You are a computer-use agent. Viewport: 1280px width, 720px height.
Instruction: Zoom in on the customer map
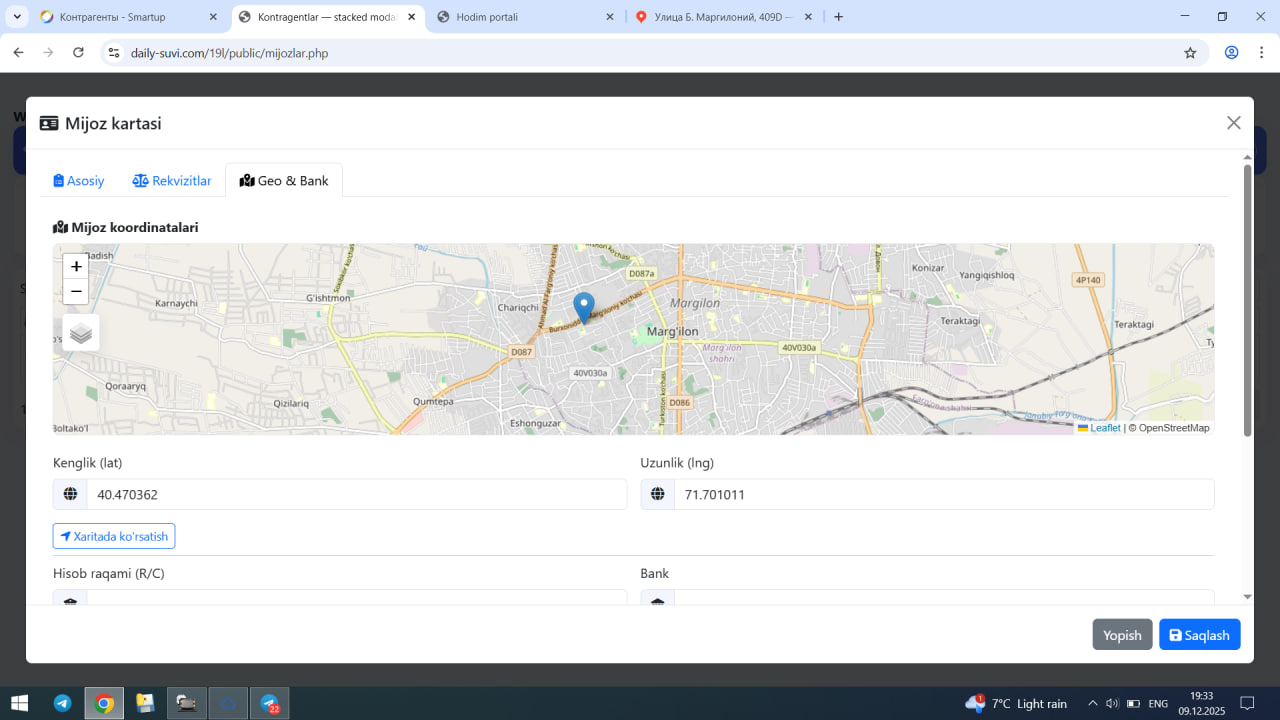pos(76,266)
